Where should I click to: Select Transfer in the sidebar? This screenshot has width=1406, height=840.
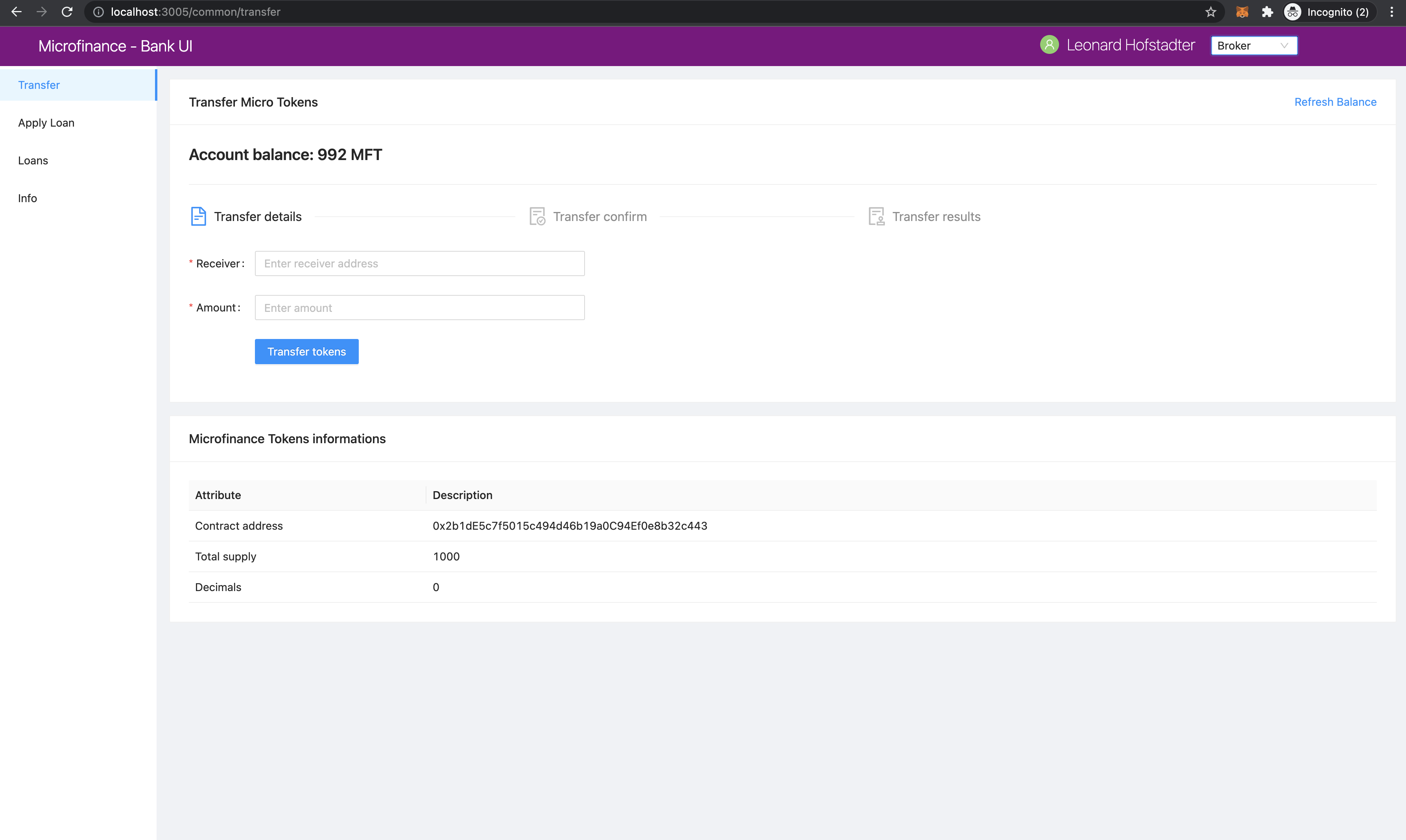[78, 85]
